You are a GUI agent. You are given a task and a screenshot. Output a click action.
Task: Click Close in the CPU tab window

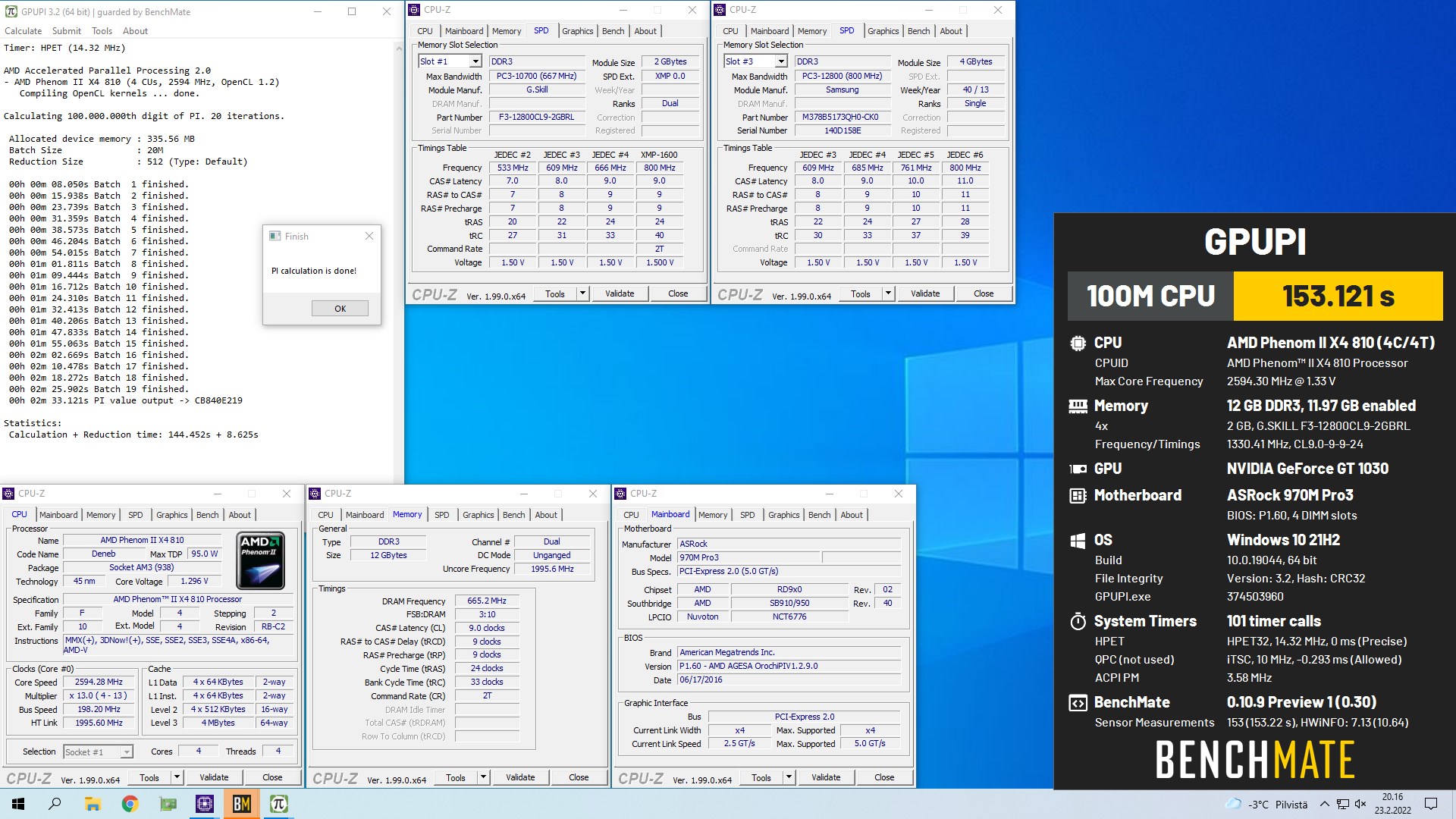[x=272, y=777]
